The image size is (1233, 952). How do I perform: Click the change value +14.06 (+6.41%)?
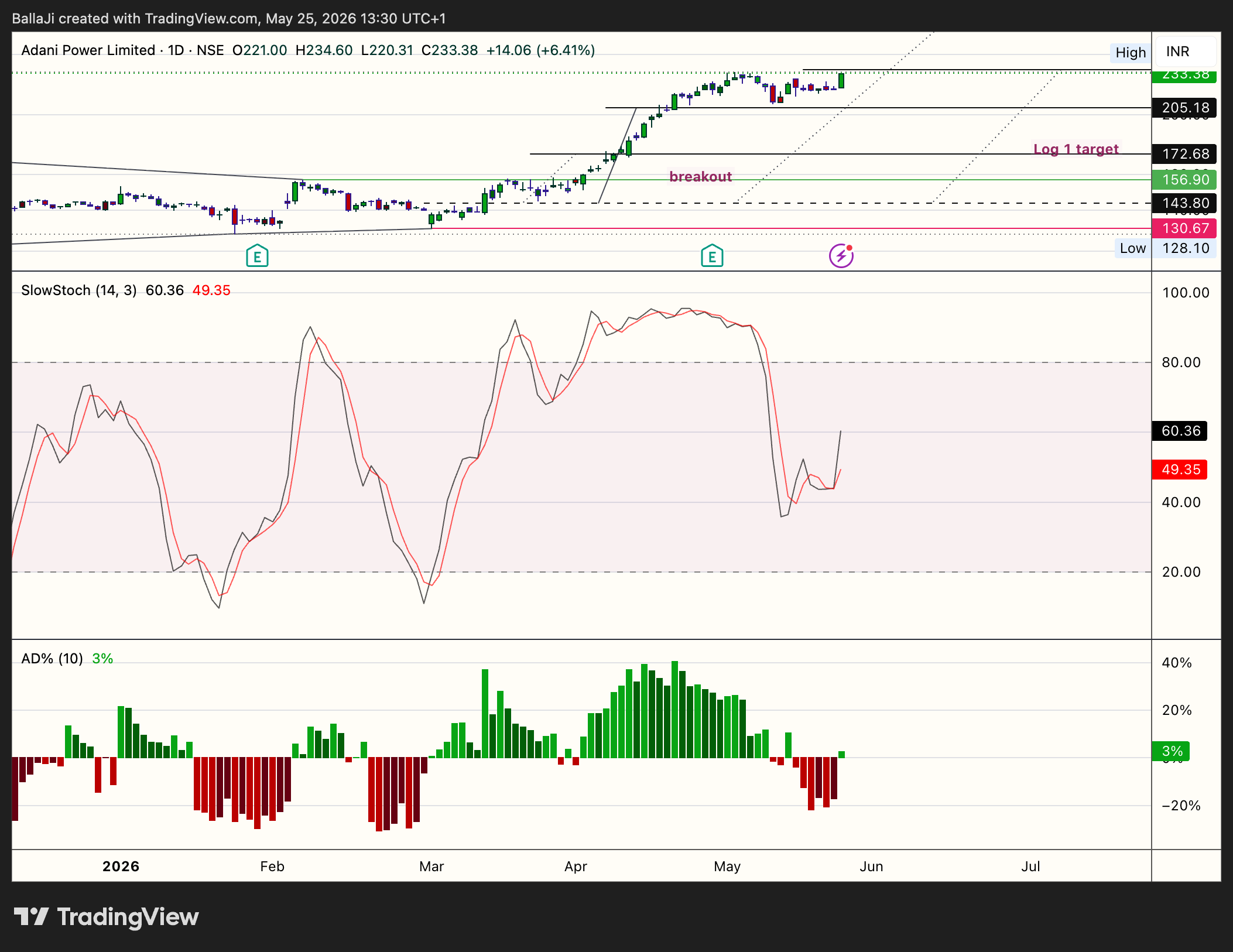click(540, 50)
